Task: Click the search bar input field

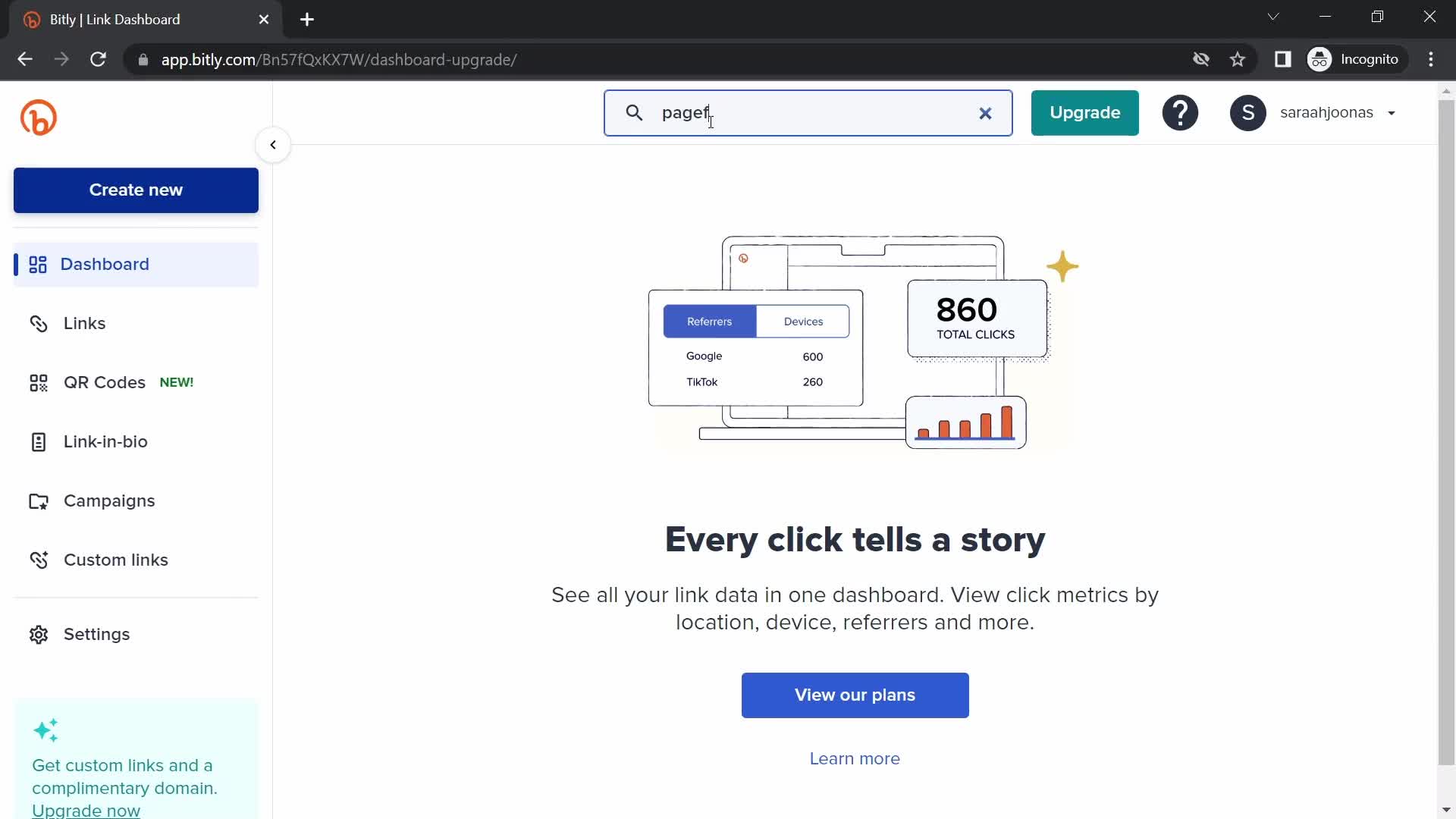Action: (x=808, y=112)
